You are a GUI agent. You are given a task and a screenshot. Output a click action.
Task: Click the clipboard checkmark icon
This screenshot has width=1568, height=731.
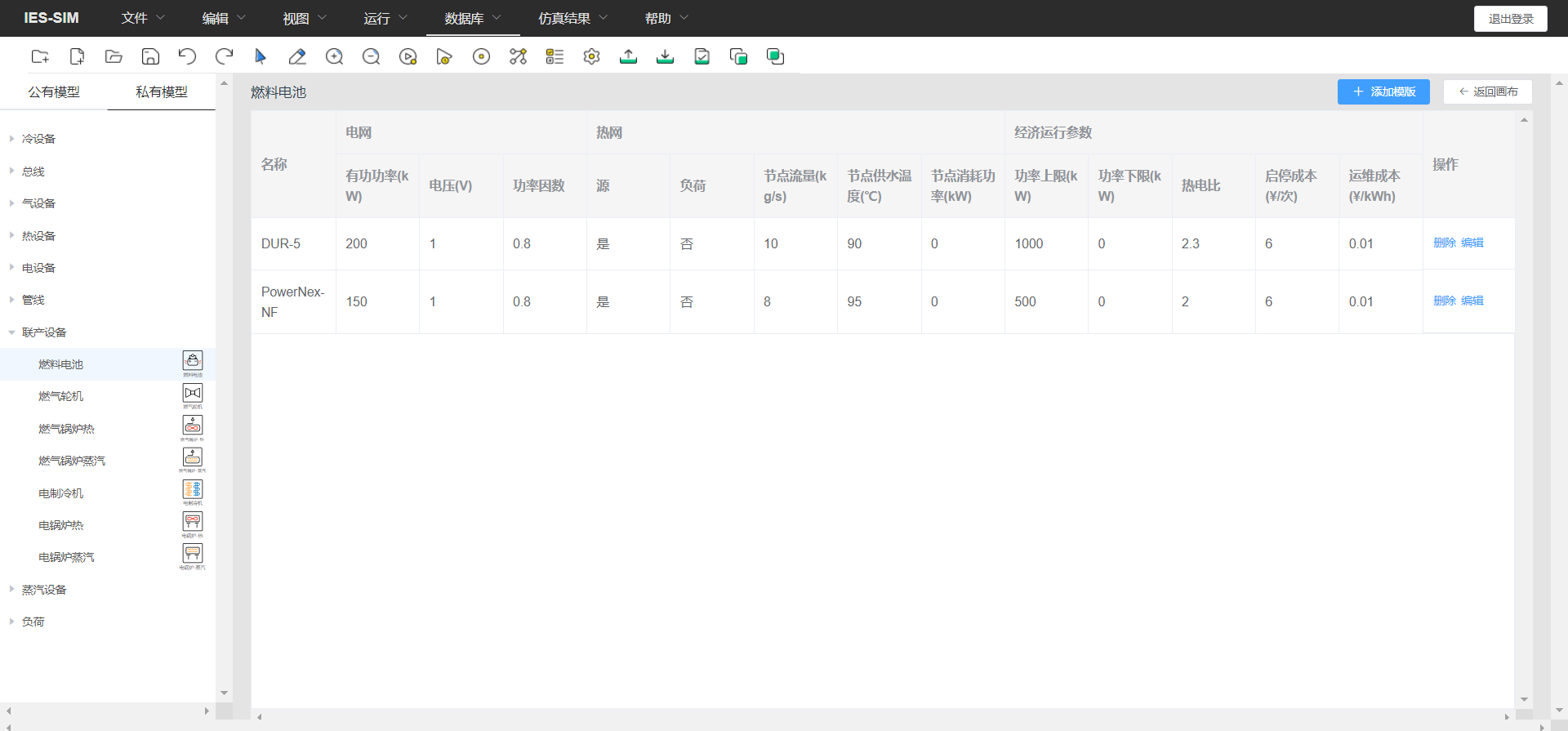[702, 56]
